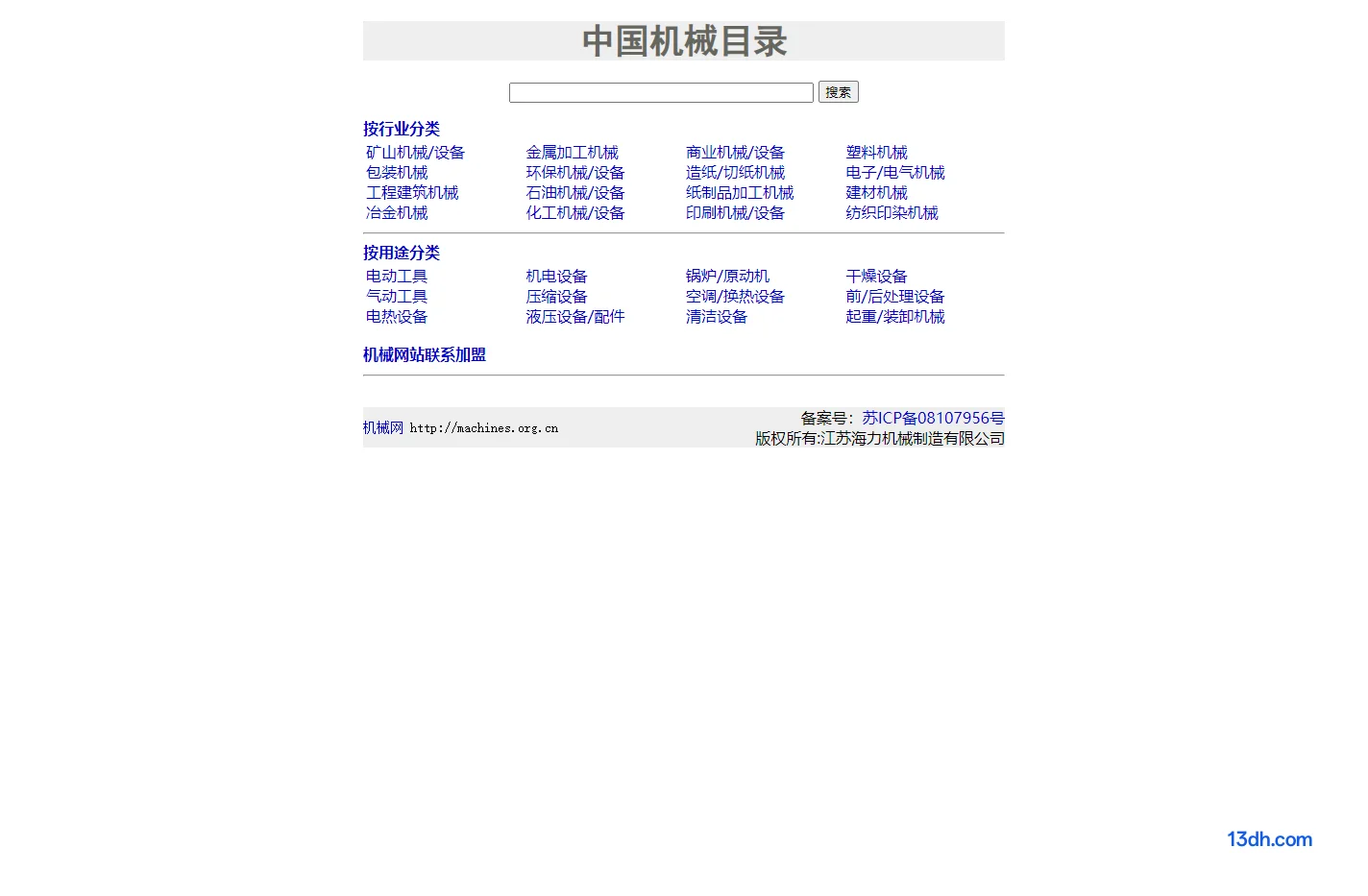
Task: Open the 按行业分类 heading link
Action: pyautogui.click(x=402, y=129)
